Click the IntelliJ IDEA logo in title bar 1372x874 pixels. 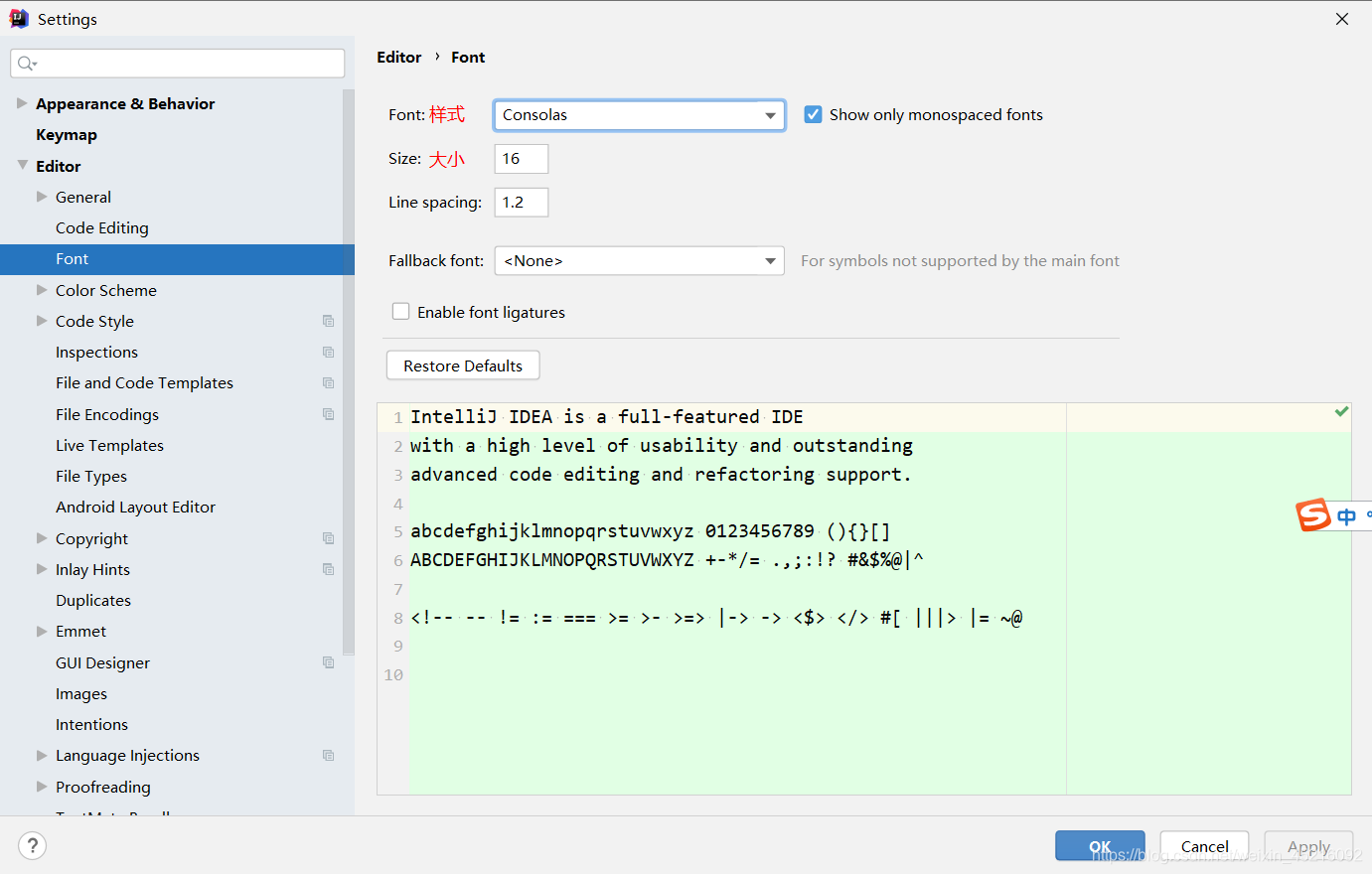pos(19,19)
